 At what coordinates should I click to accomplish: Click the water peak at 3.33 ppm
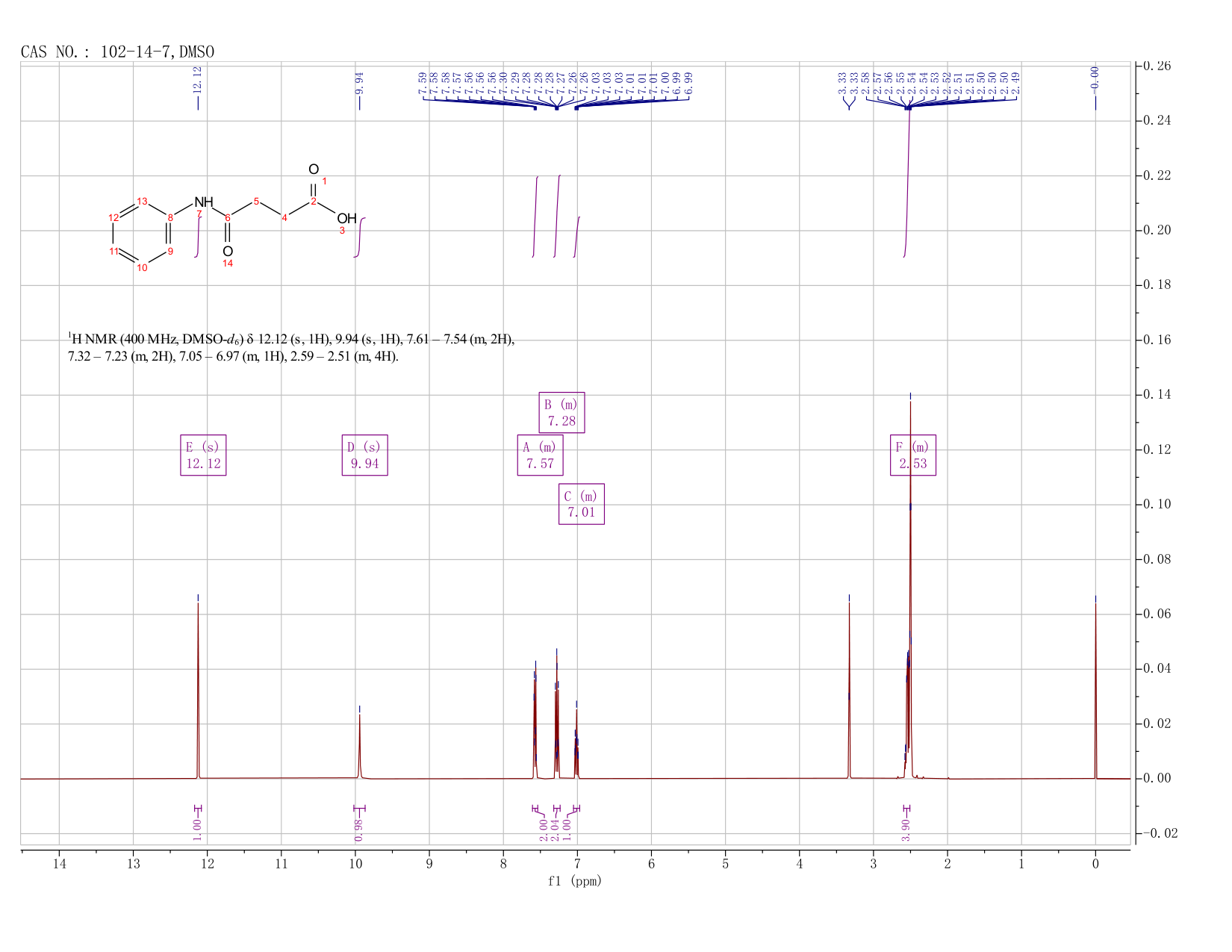pyautogui.click(x=849, y=691)
